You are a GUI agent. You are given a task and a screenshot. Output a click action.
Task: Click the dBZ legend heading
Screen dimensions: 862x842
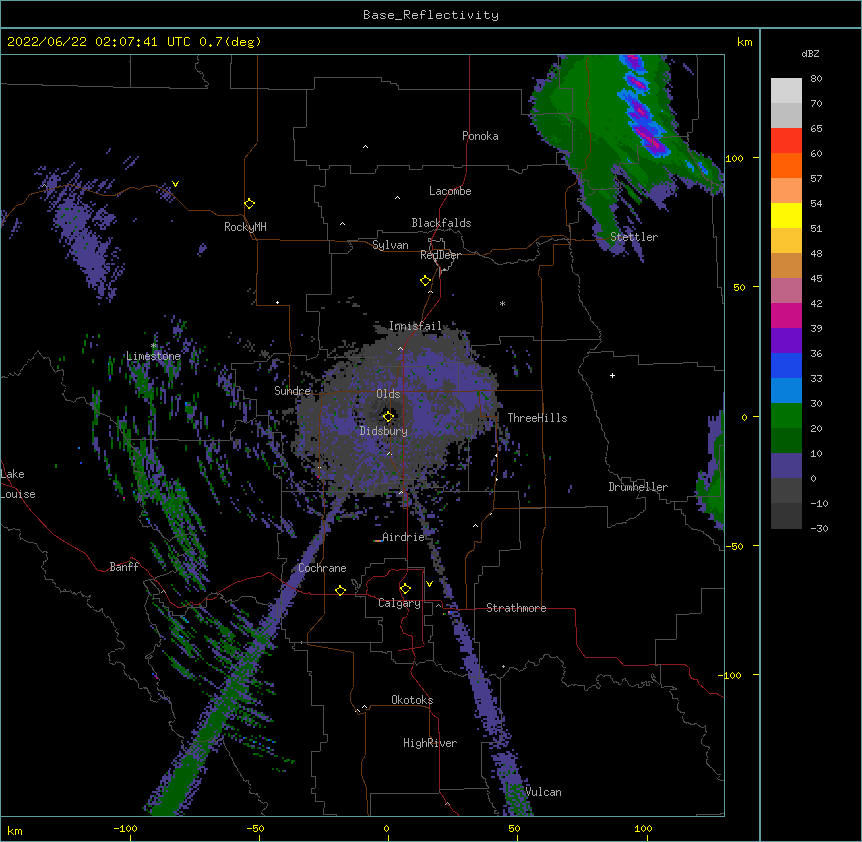(810, 54)
